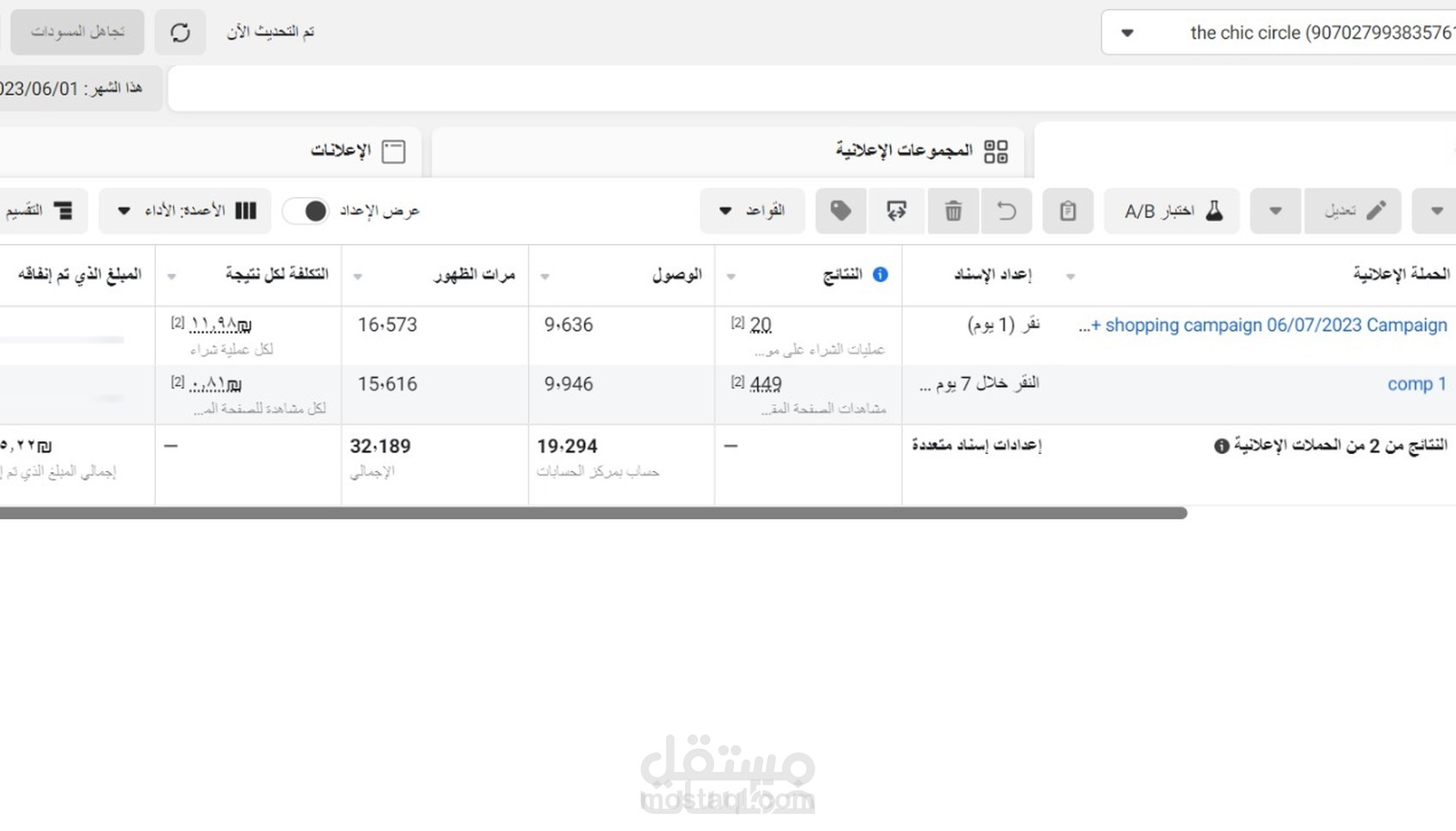Open dropdown arrow of الحملة الإعلانية column

coord(1070,277)
